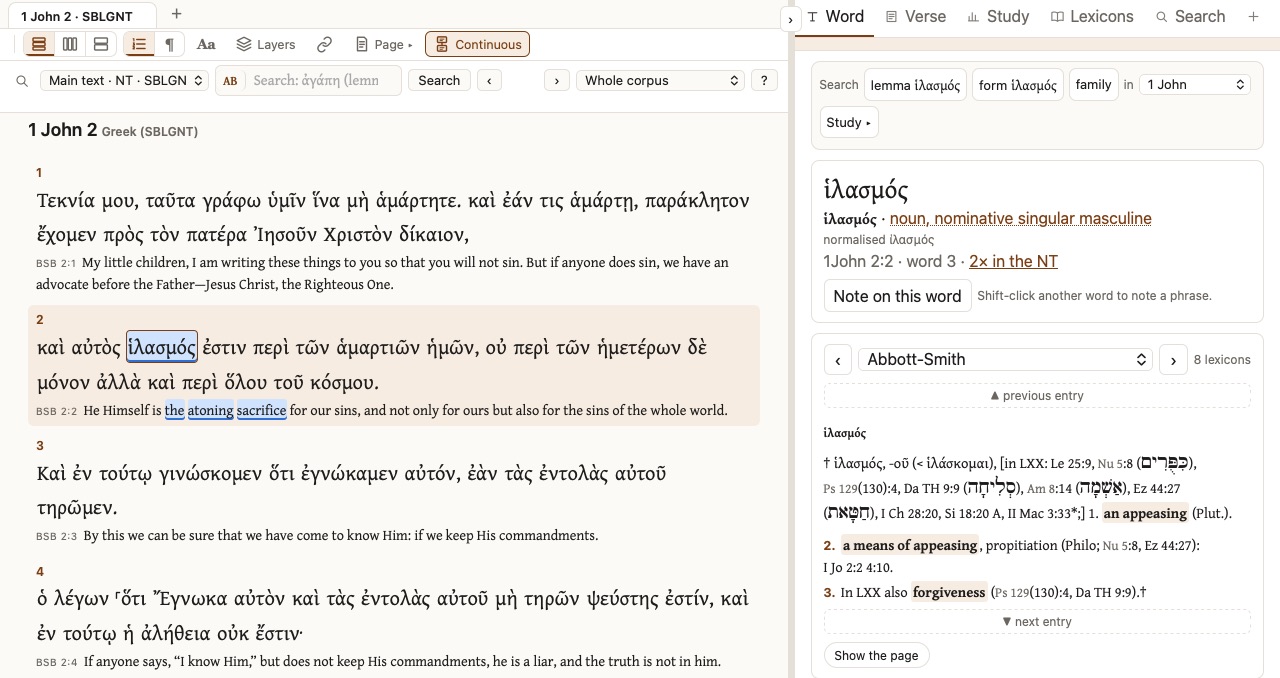Click the 8 lexicons count label
Image resolution: width=1280 pixels, height=678 pixels.
pyautogui.click(x=1222, y=360)
